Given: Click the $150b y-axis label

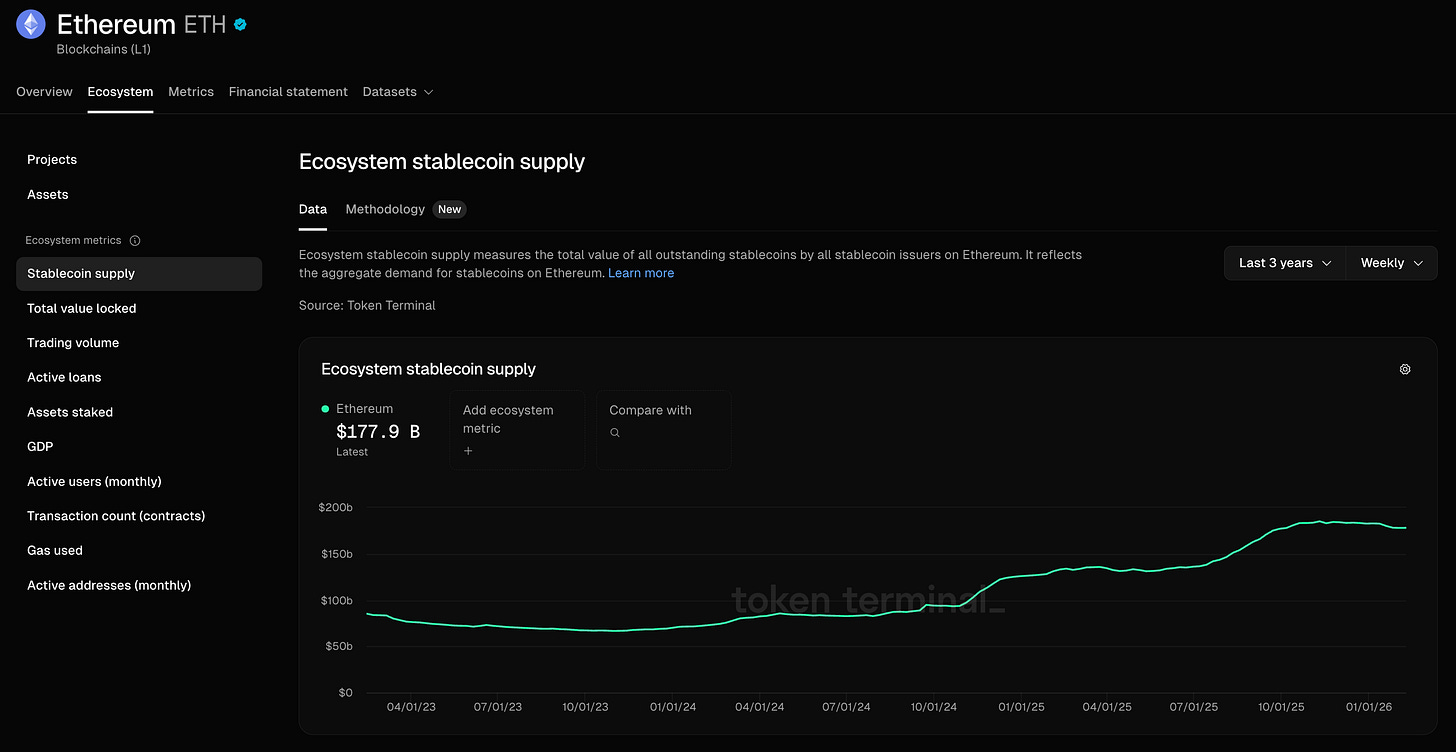Looking at the screenshot, I should (335, 554).
